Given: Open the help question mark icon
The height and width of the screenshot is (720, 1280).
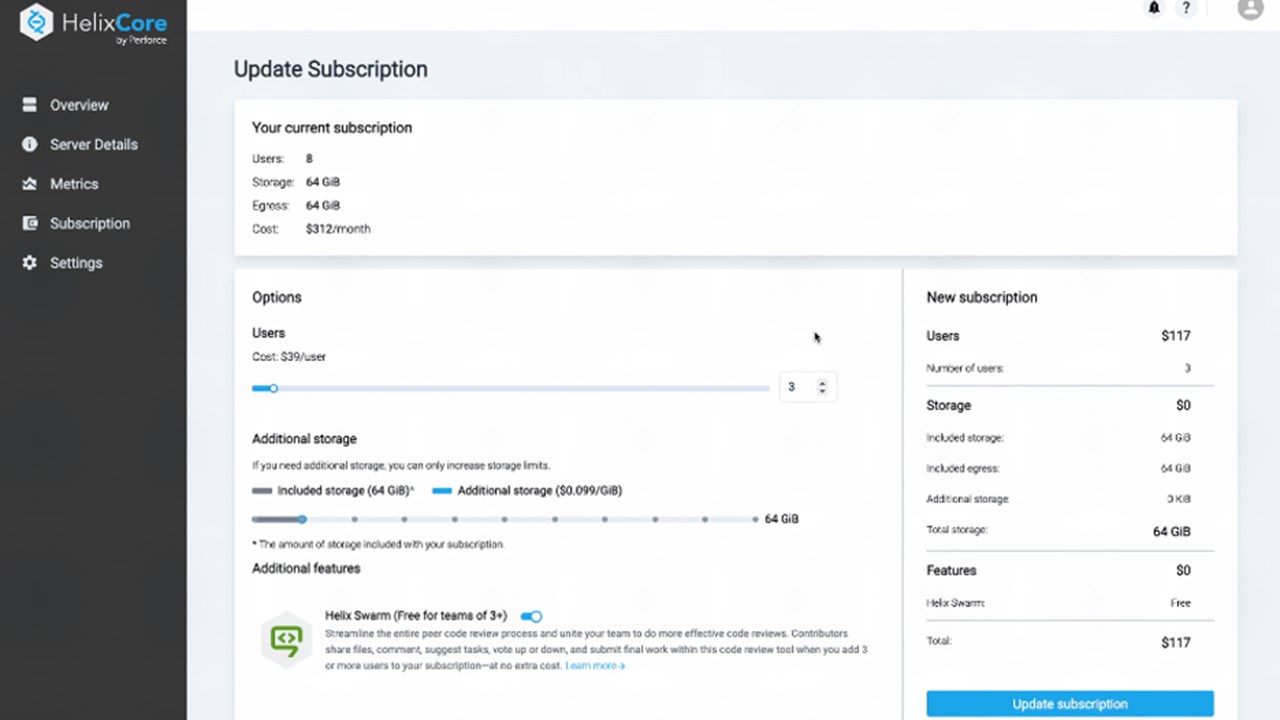Looking at the screenshot, I should tap(1186, 8).
